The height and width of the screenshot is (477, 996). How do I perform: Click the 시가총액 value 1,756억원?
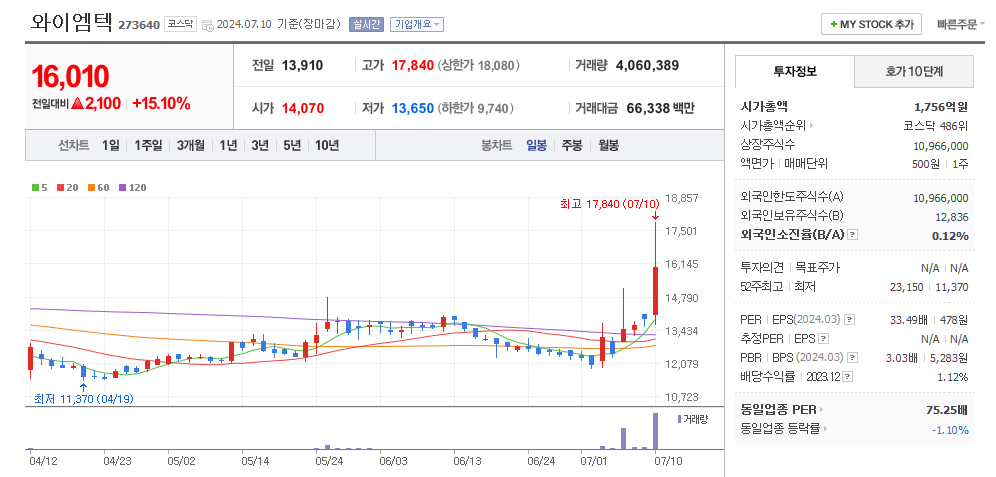(x=941, y=107)
